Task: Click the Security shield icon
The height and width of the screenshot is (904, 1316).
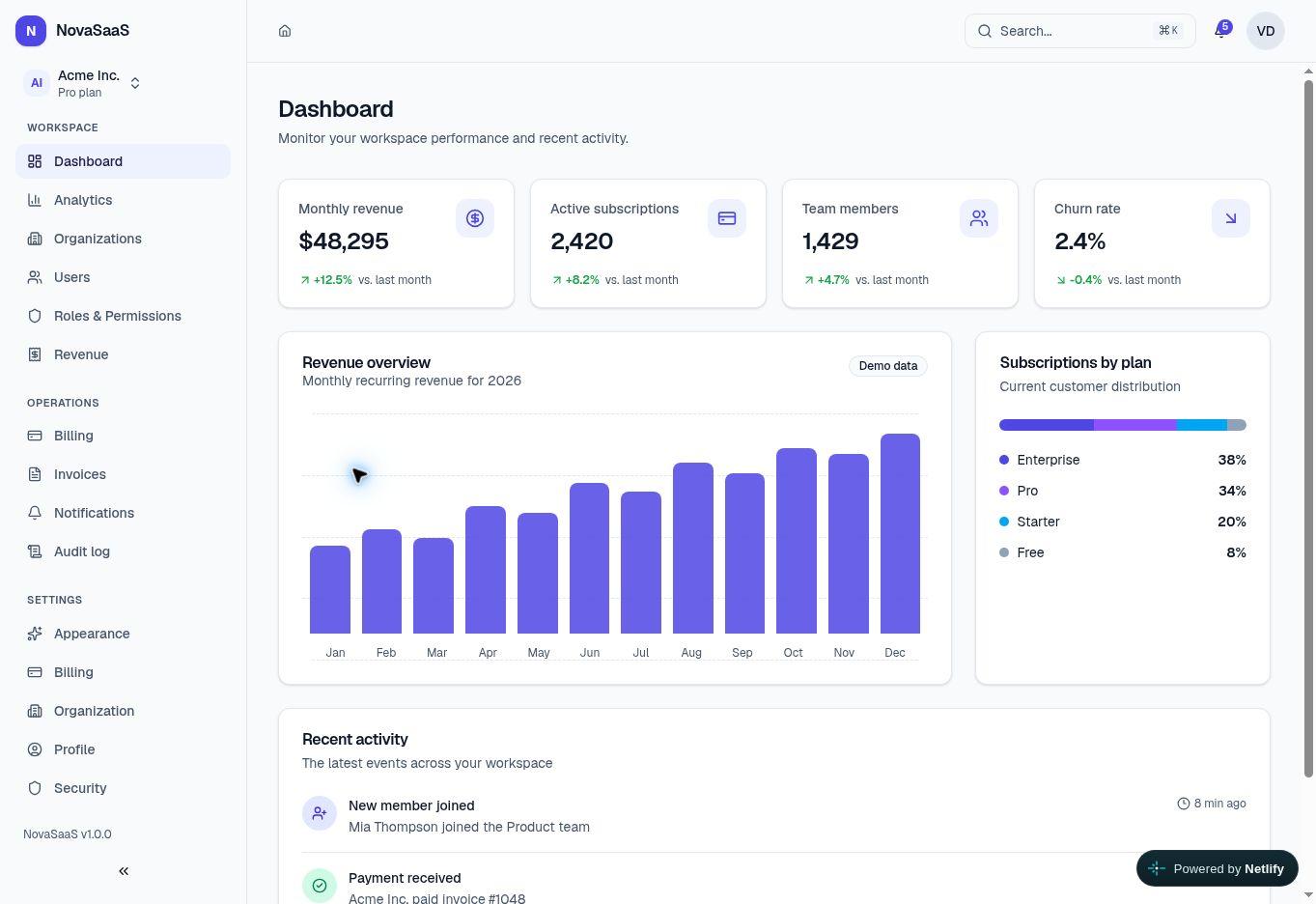Action: pos(35,788)
